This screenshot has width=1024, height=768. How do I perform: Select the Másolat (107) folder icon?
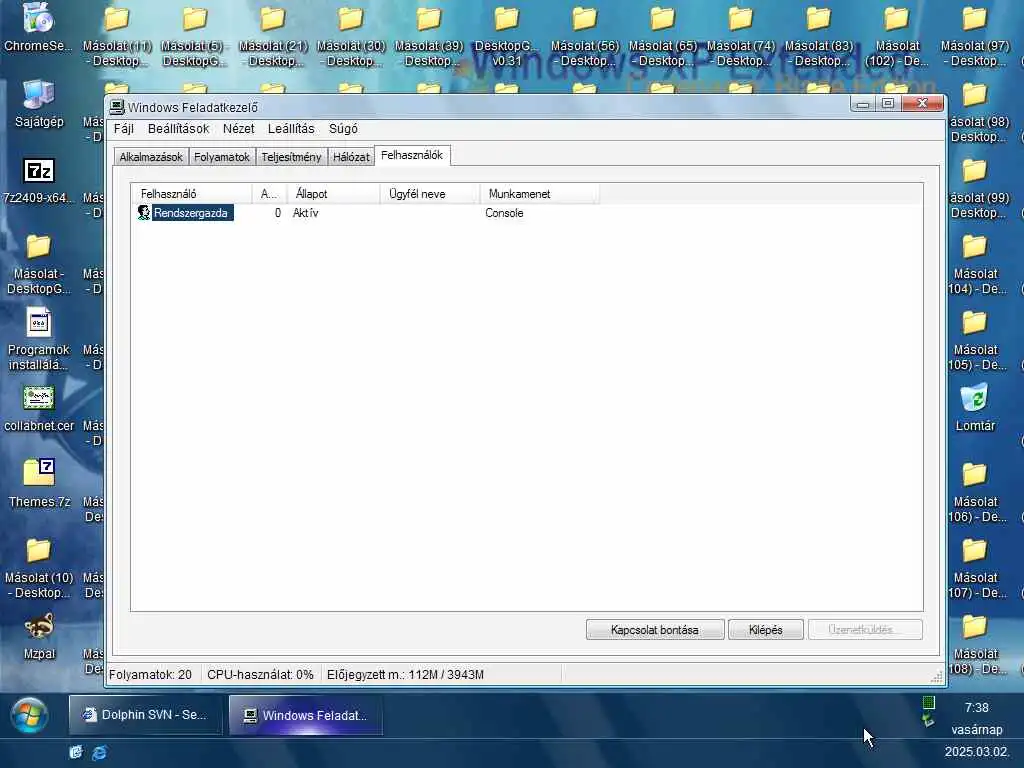[x=976, y=567]
